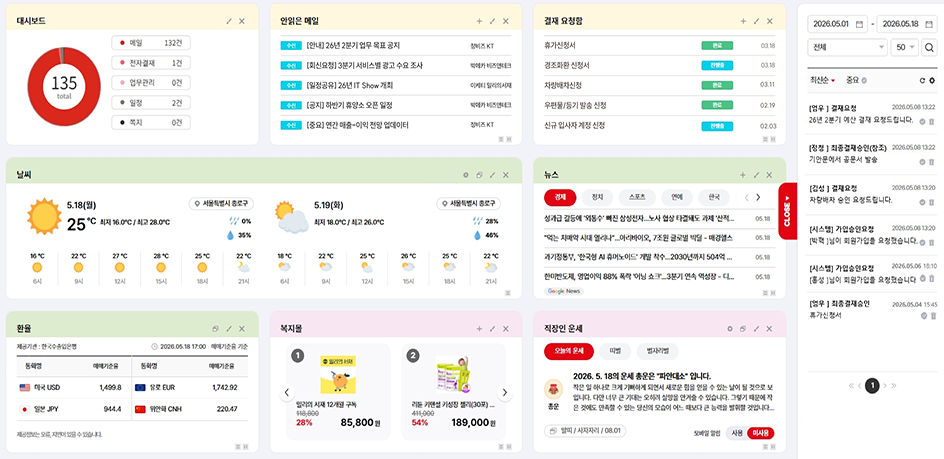Switch to the 스포츠 news tab
The height and width of the screenshot is (459, 944).
[637, 197]
